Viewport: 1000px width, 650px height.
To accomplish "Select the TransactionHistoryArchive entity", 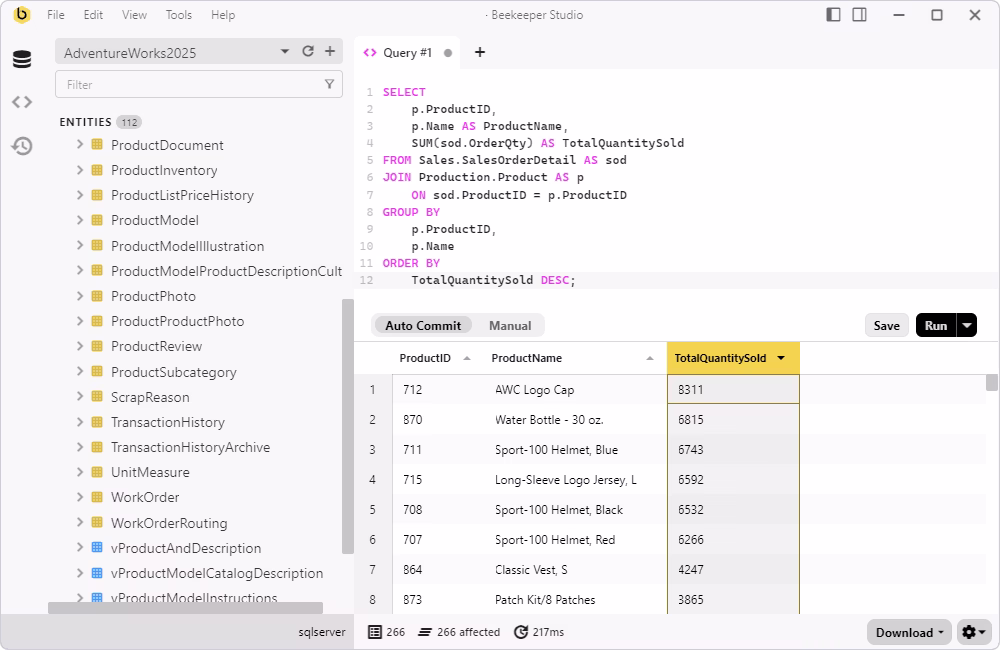I will [x=190, y=447].
